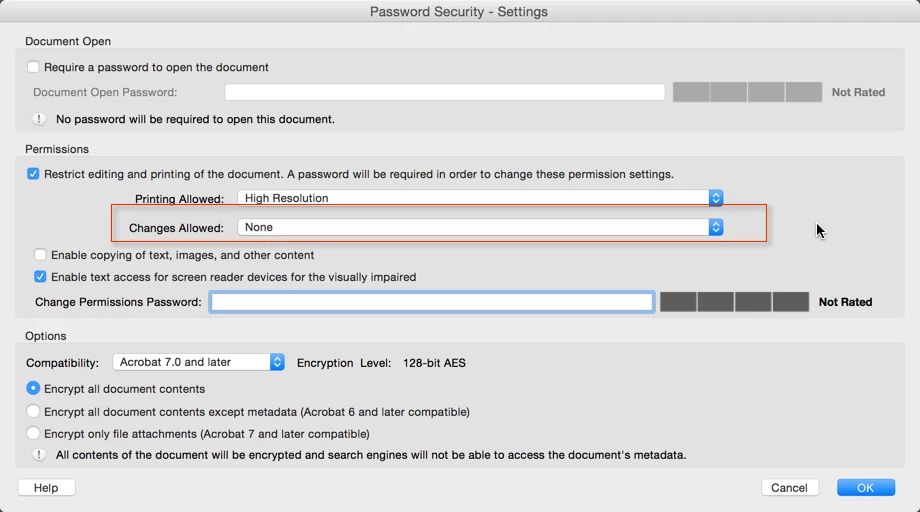Viewport: 920px width, 512px height.
Task: Enable Require a password to open document
Action: pos(33,67)
